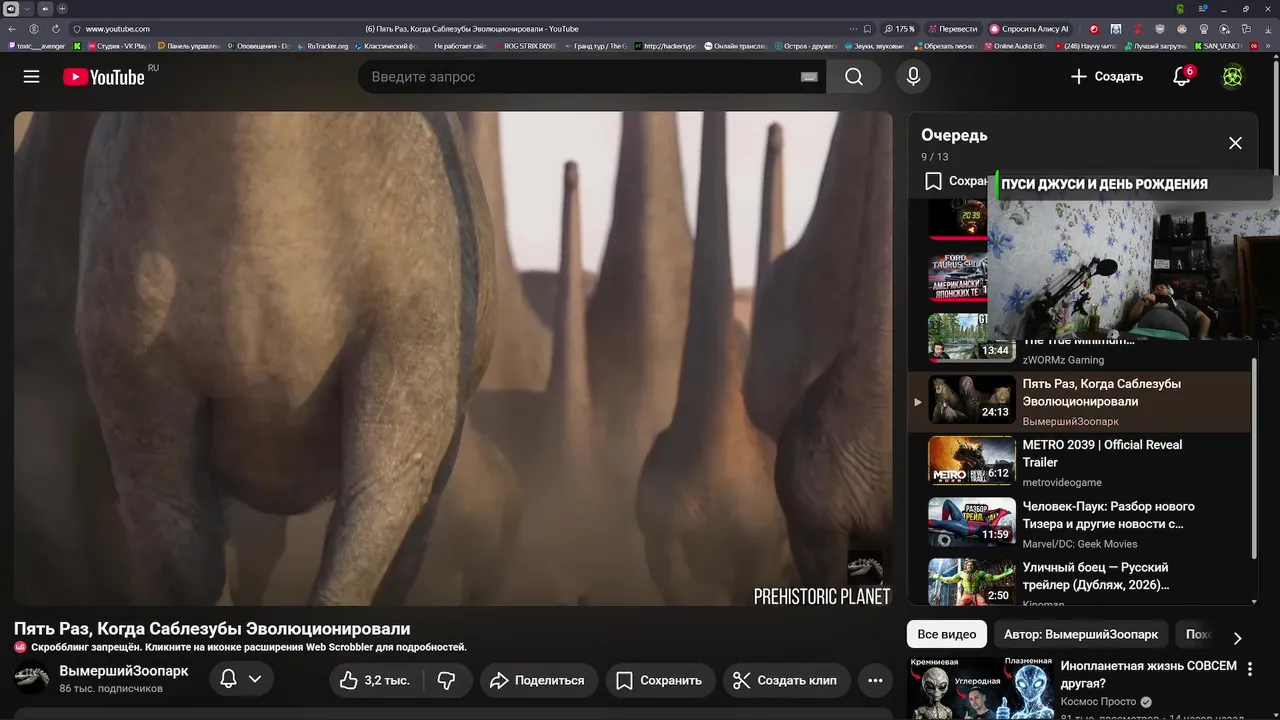Select the Автор: ВымершийЗоопарк chip
The image size is (1280, 720).
(x=1080, y=635)
